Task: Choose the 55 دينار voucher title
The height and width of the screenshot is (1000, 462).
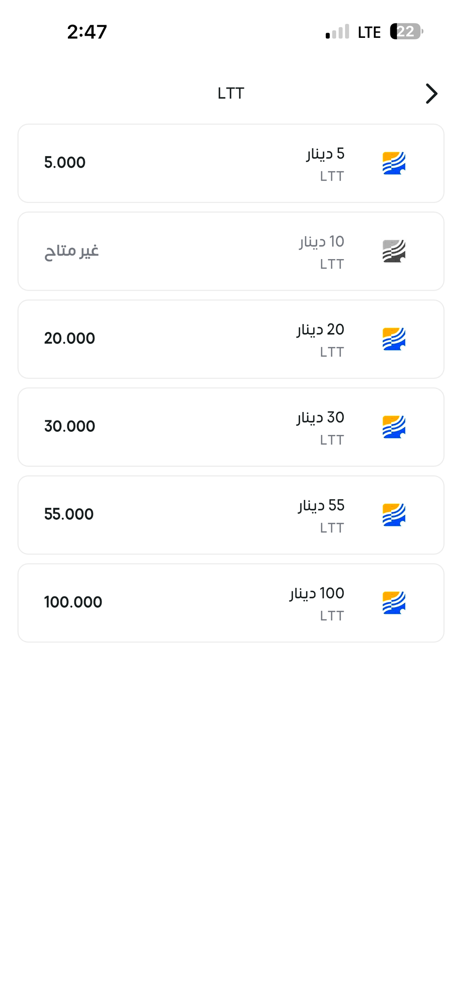Action: tap(321, 506)
